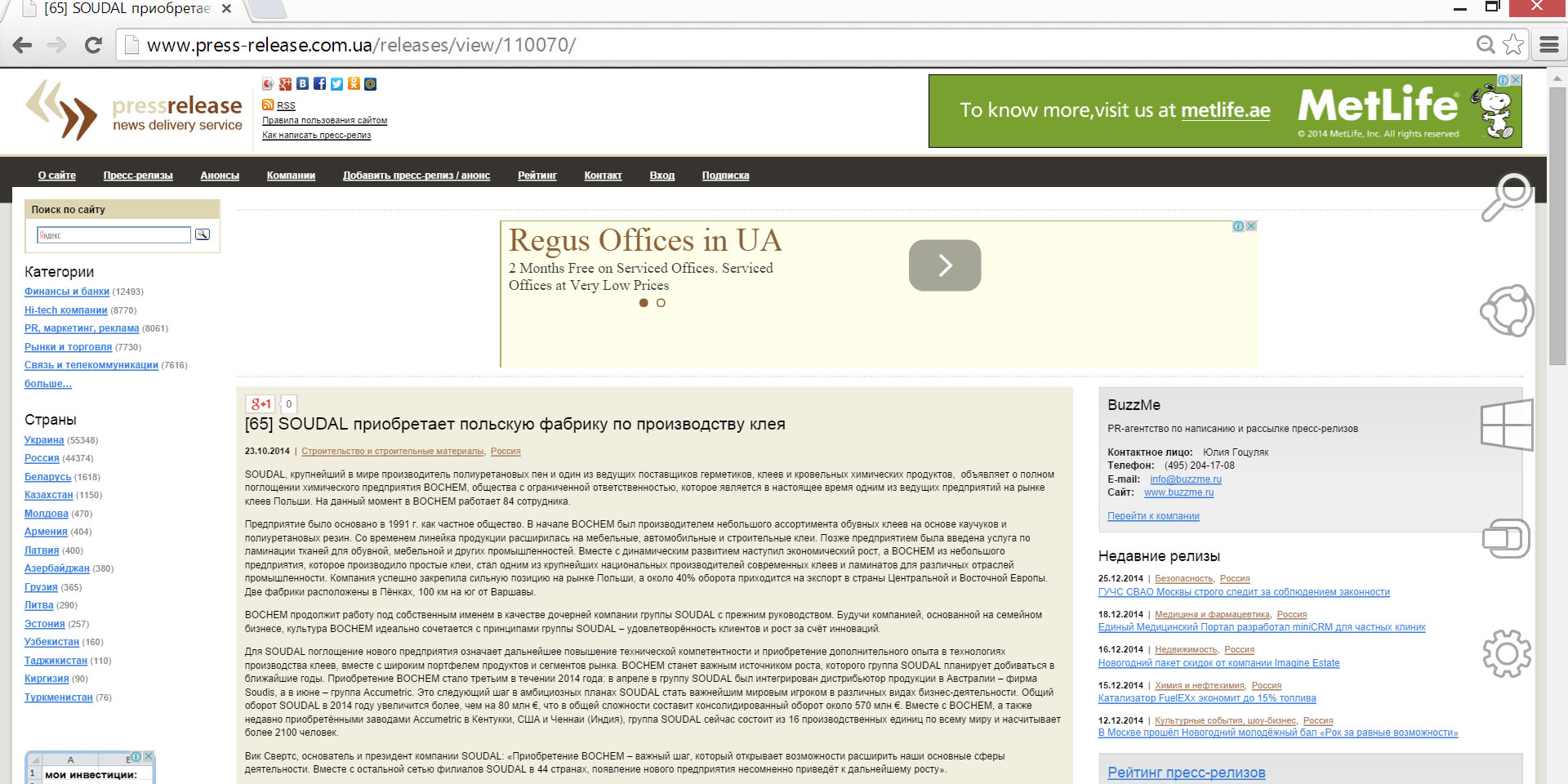1568x784 pixels.
Task: Open the Search charm on the right edge
Action: click(x=1507, y=198)
